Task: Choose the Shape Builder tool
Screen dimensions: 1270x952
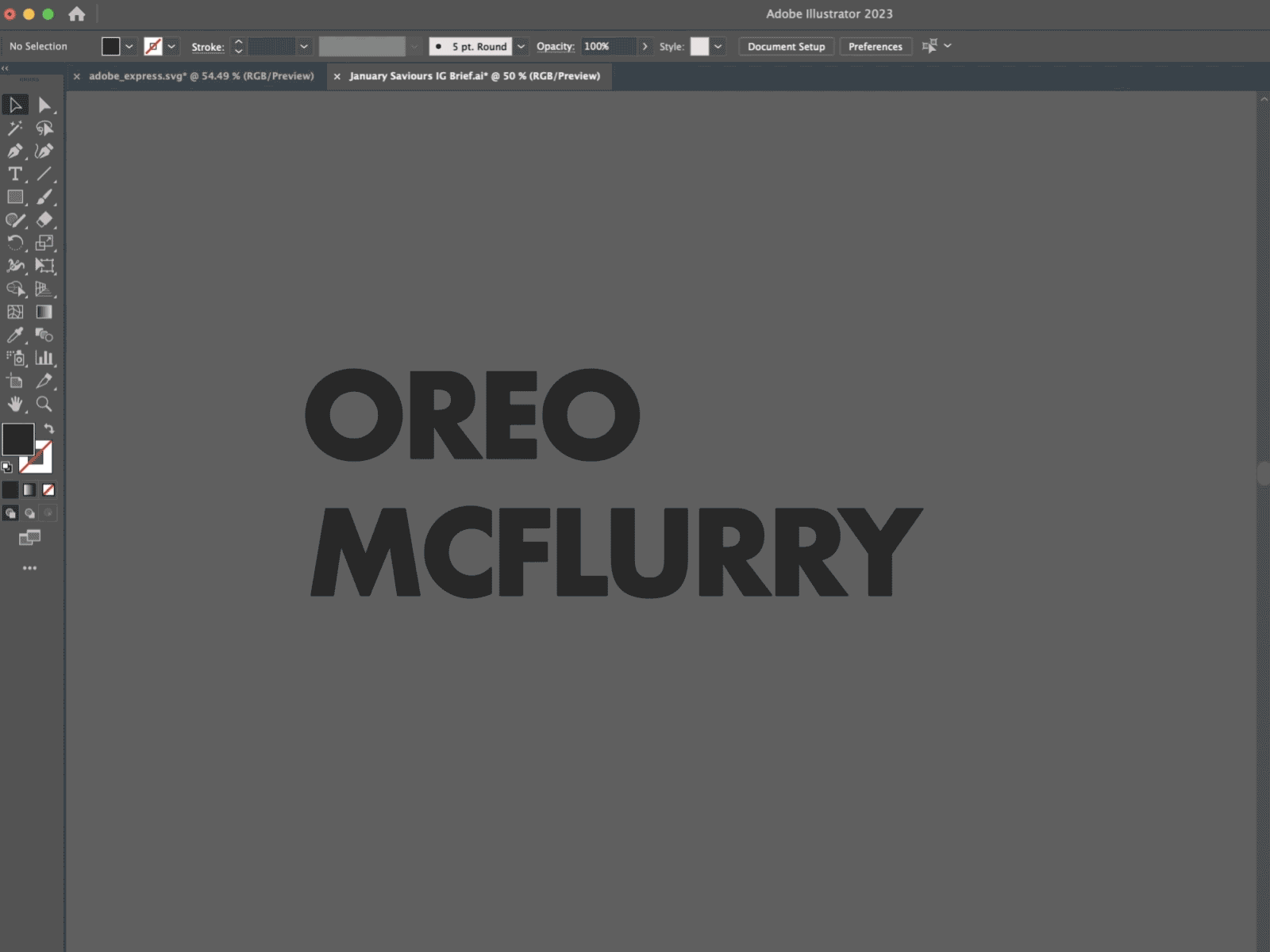Action: click(15, 289)
